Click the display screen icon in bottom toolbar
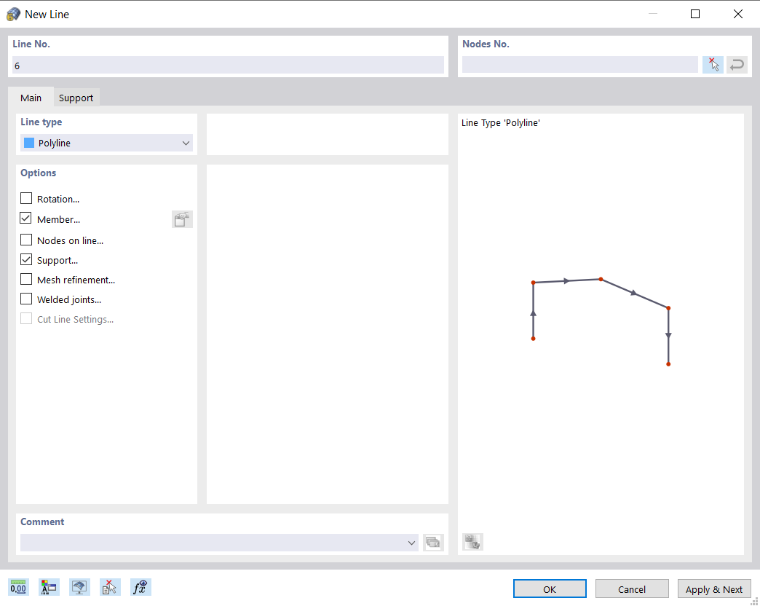Screen dimensions: 760x606 click(x=79, y=588)
